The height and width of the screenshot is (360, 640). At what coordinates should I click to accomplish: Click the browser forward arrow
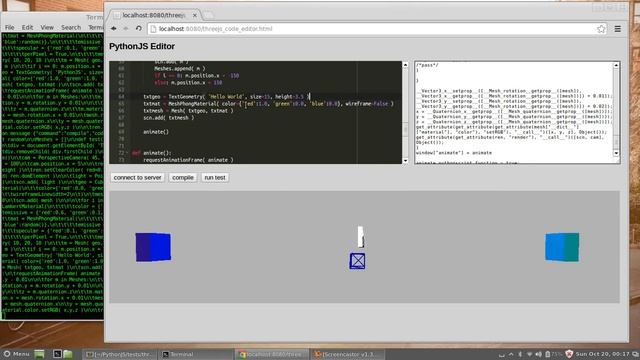(x=126, y=29)
